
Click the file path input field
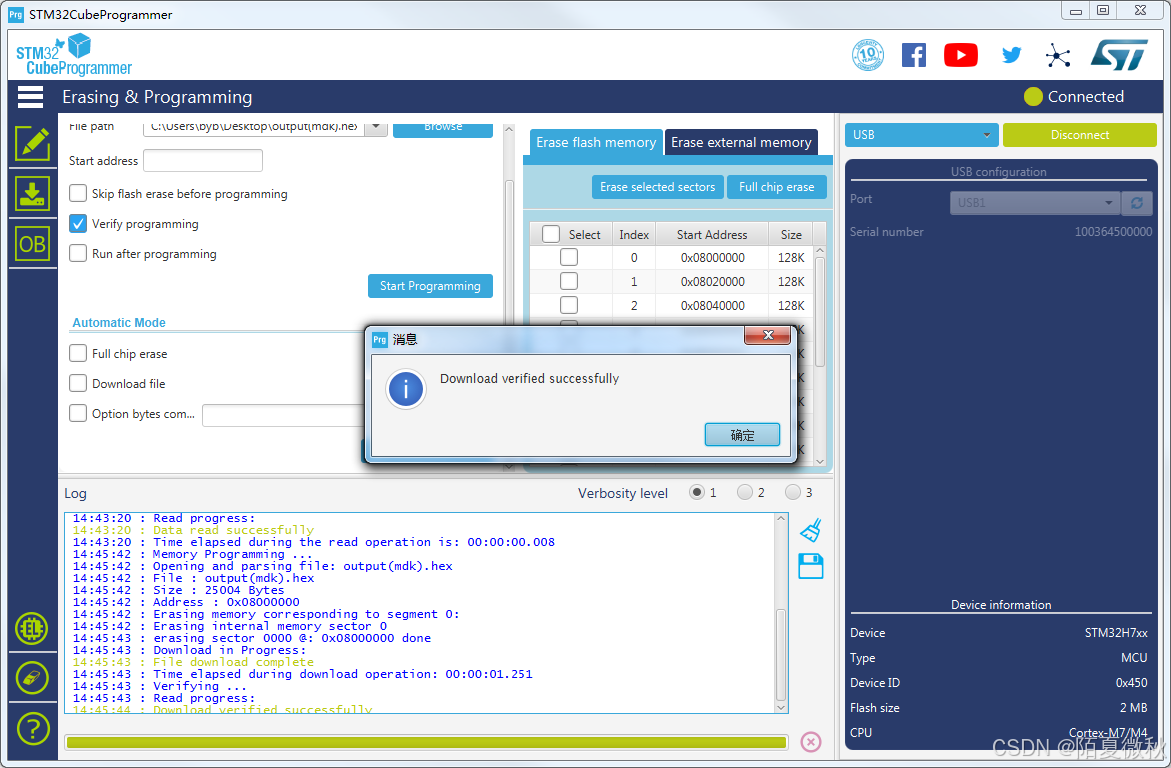[x=254, y=127]
